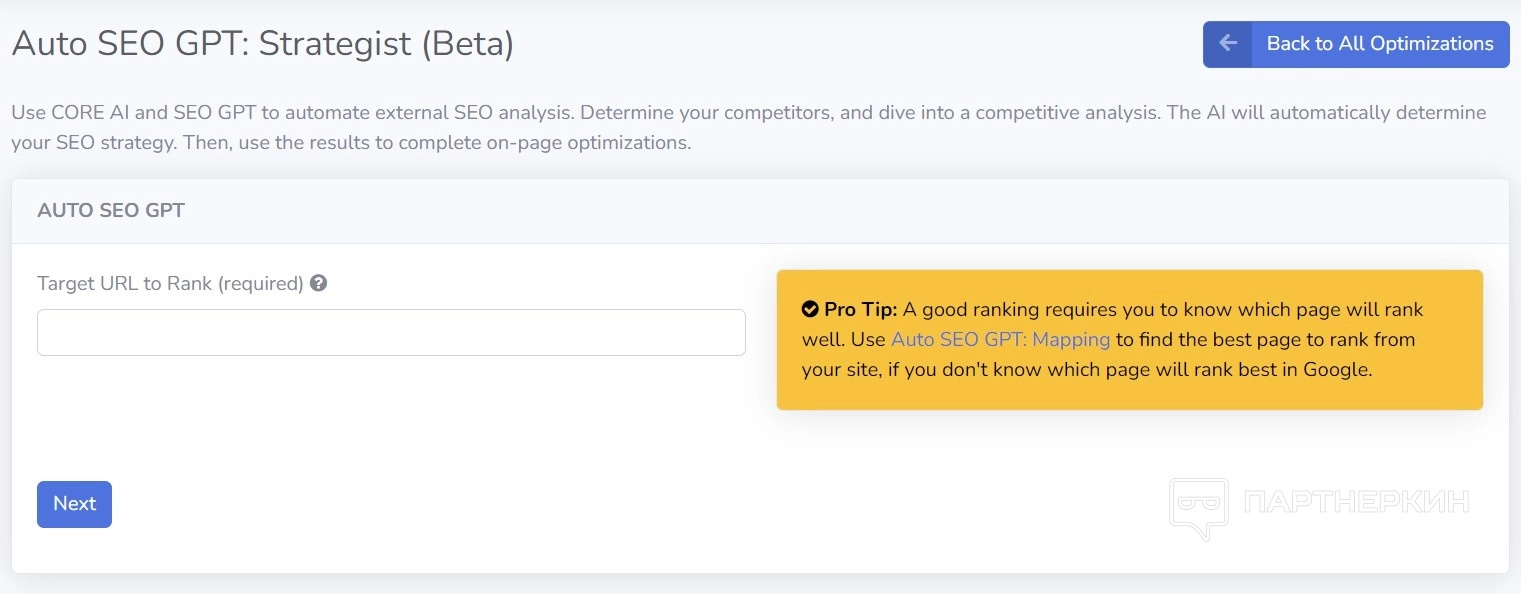Image resolution: width=1521 pixels, height=594 pixels.
Task: Open the Auto SEO GPT: Mapping link
Action: tap(1000, 340)
